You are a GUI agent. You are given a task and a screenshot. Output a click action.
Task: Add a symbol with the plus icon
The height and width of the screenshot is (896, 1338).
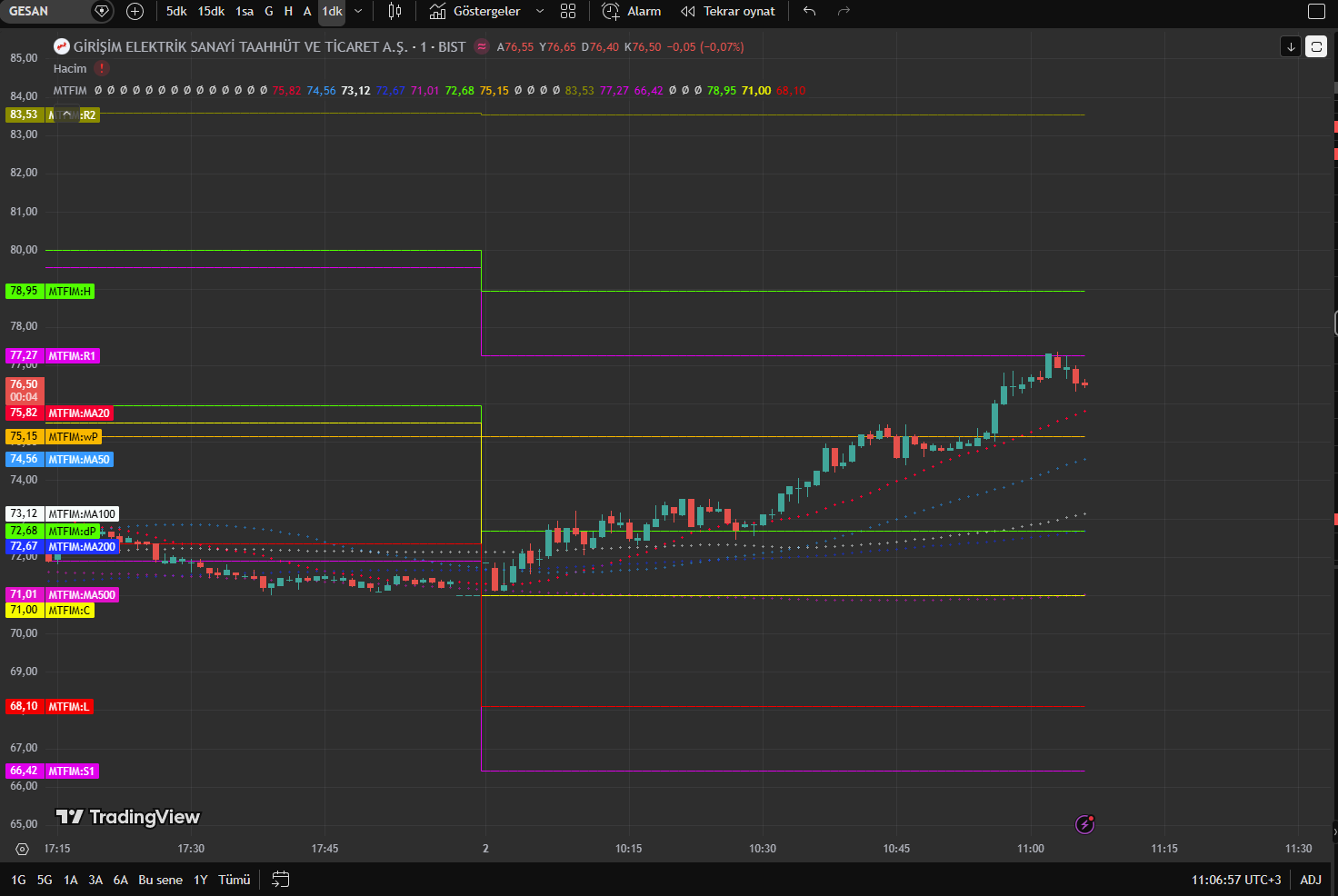coord(135,12)
